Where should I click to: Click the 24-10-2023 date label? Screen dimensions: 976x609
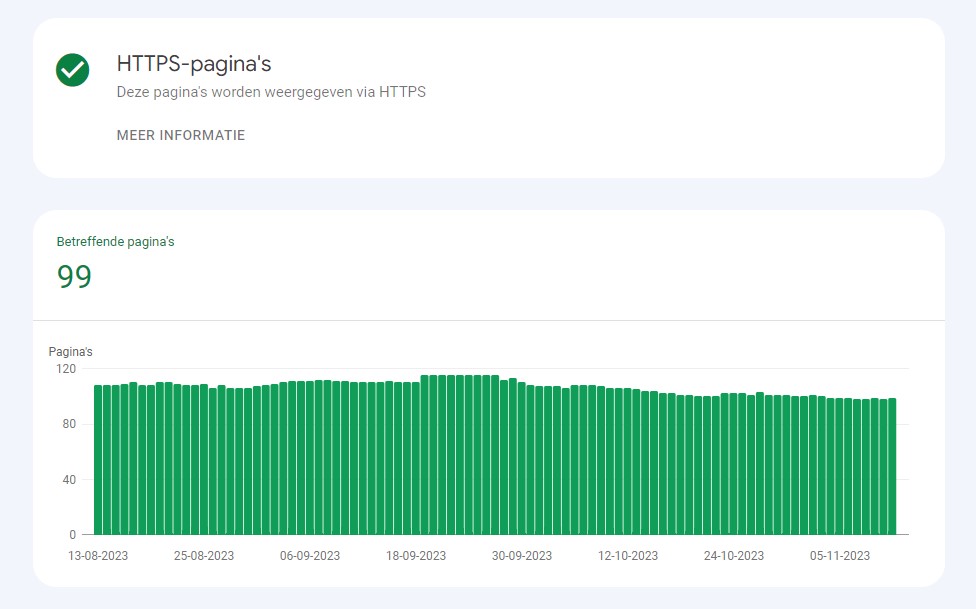[733, 556]
